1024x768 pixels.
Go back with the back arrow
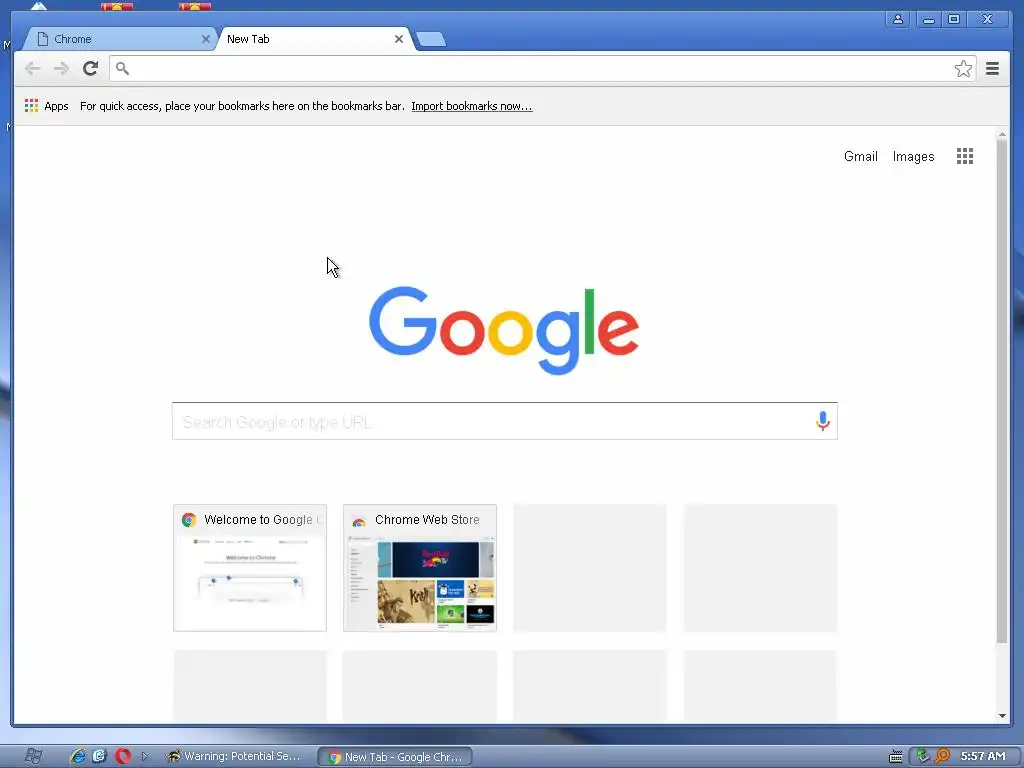[33, 69]
